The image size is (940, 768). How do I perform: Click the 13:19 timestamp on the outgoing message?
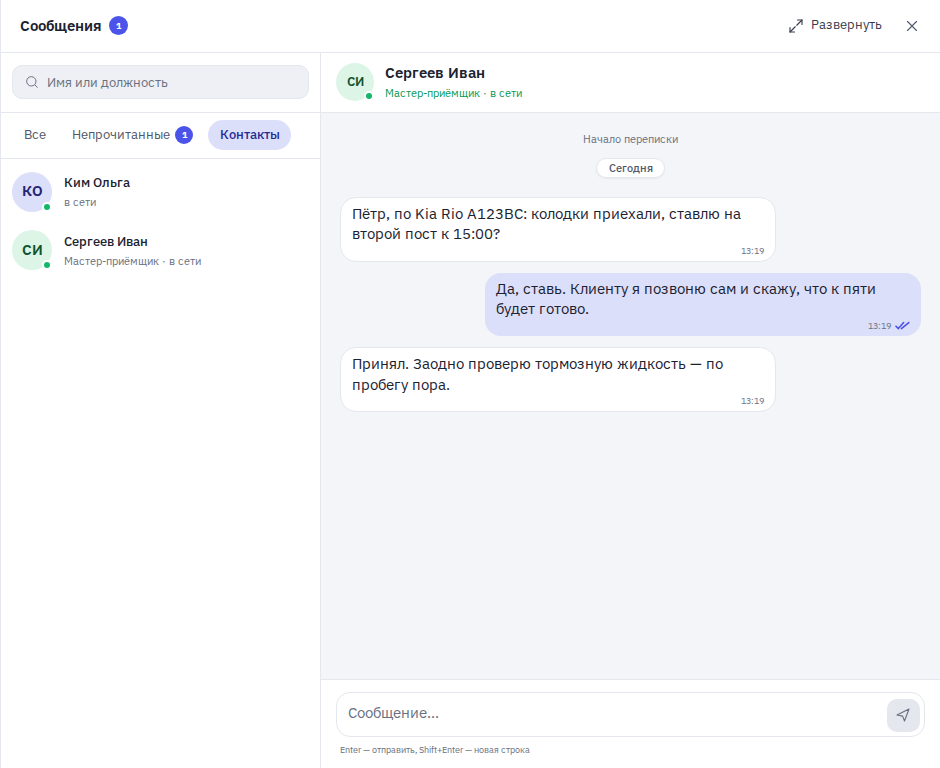coord(879,326)
